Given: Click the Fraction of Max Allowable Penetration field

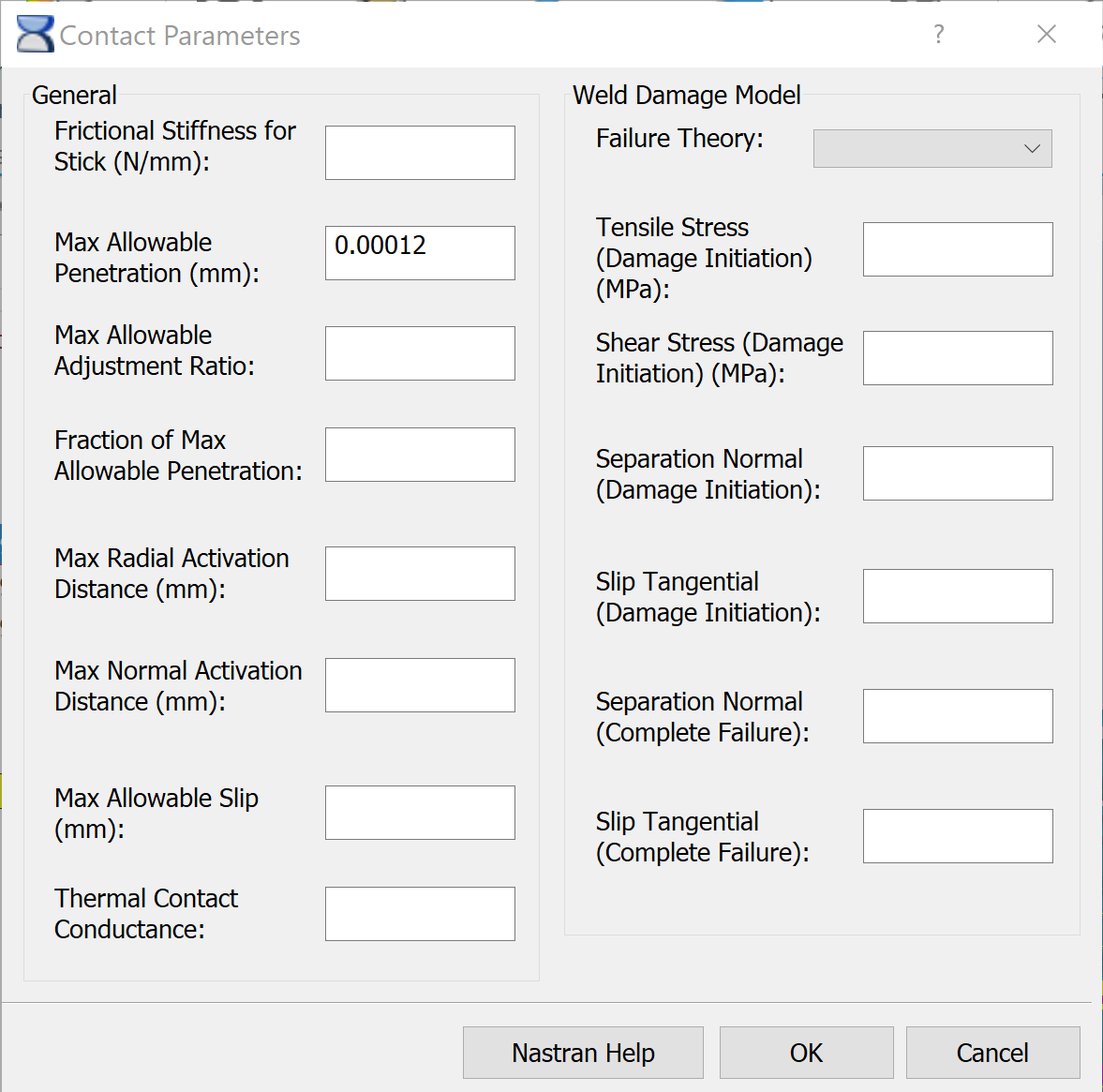Looking at the screenshot, I should tap(420, 455).
